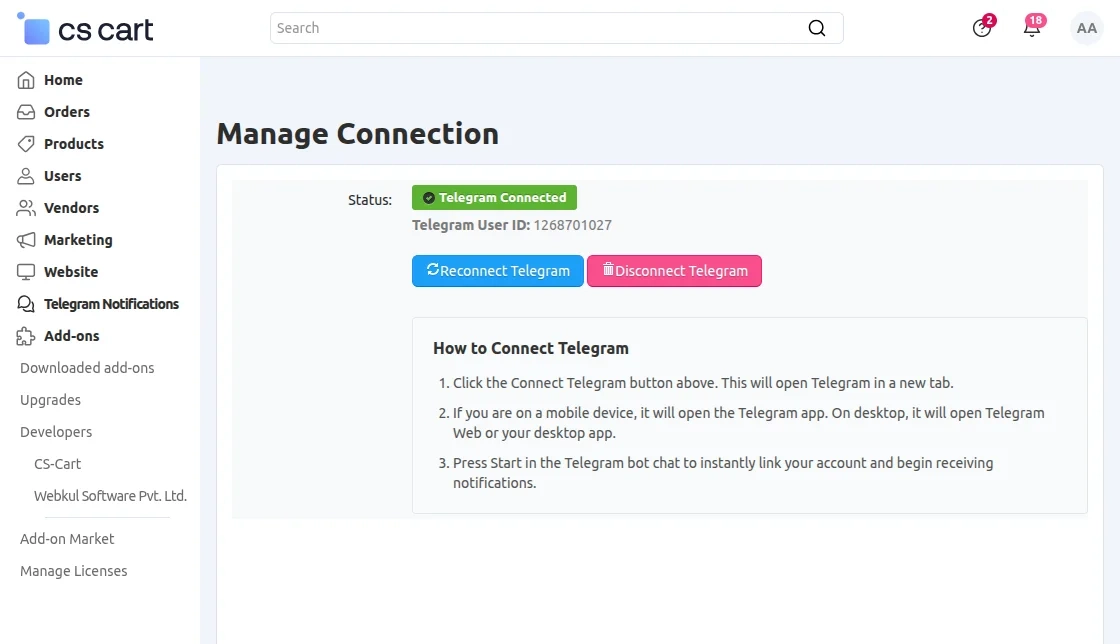Open the Upgrades submenu link
This screenshot has height=644, width=1120.
(50, 400)
